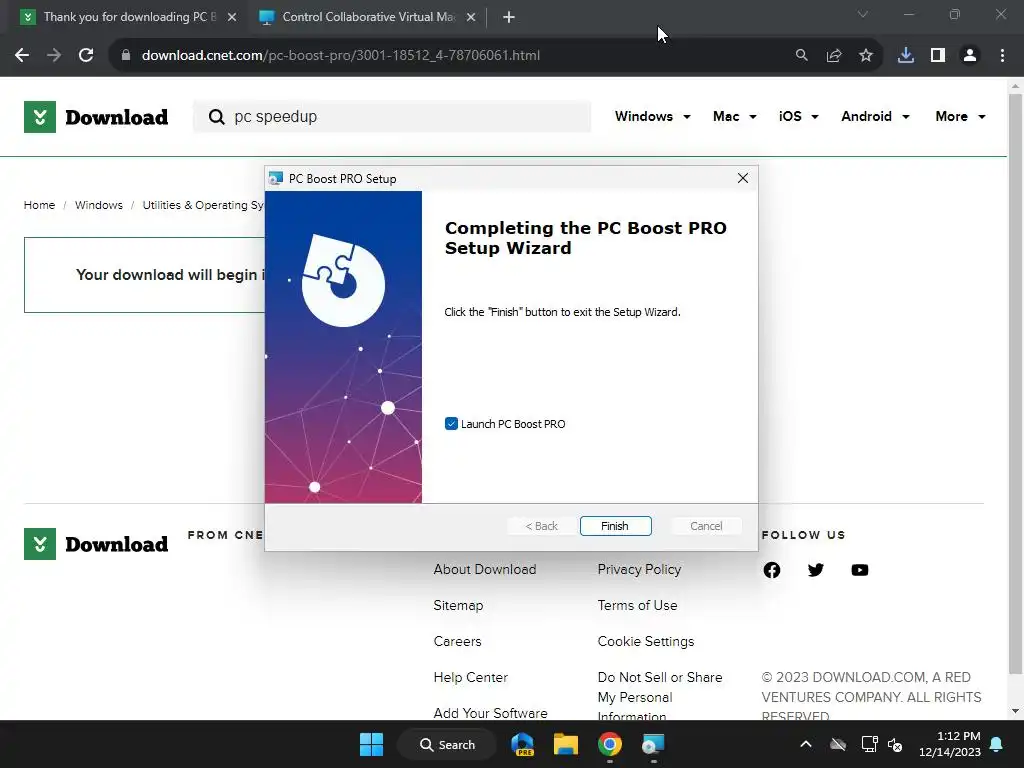Click the PC Boost PRO Setup title icon
This screenshot has width=1024, height=768.
click(276, 178)
